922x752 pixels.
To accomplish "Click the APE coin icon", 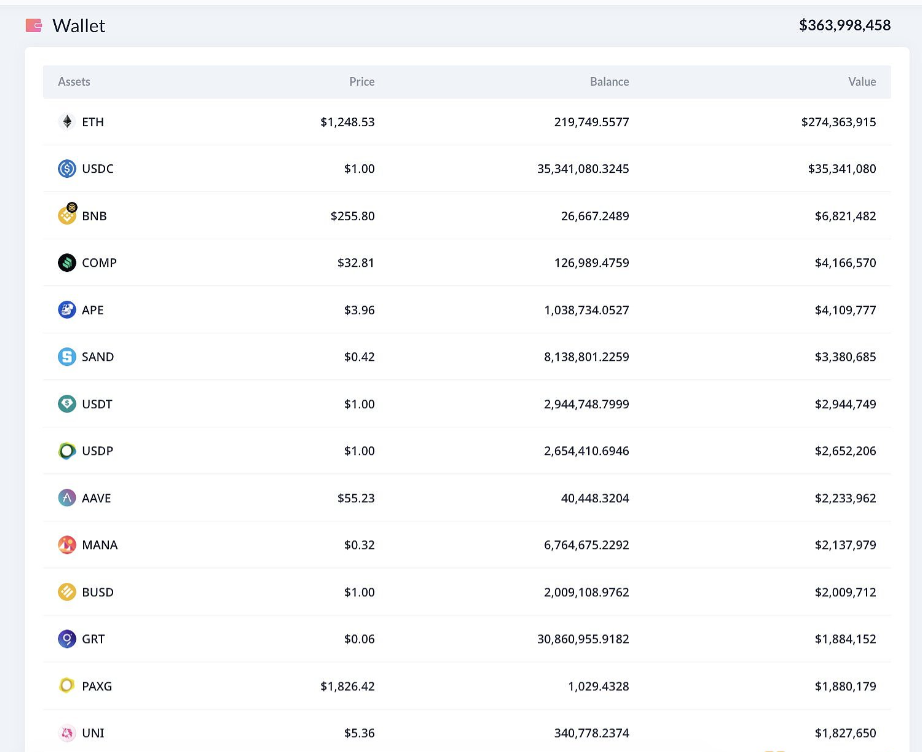I will click(x=67, y=310).
